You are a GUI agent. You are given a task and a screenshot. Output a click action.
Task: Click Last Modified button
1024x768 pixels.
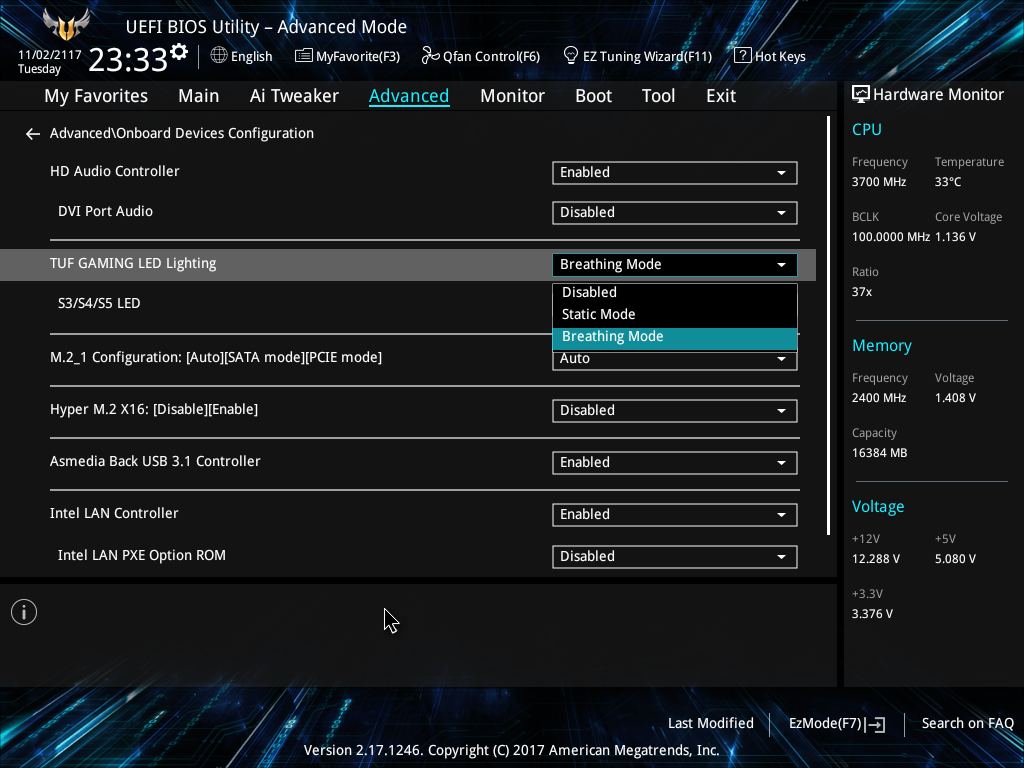[711, 724]
